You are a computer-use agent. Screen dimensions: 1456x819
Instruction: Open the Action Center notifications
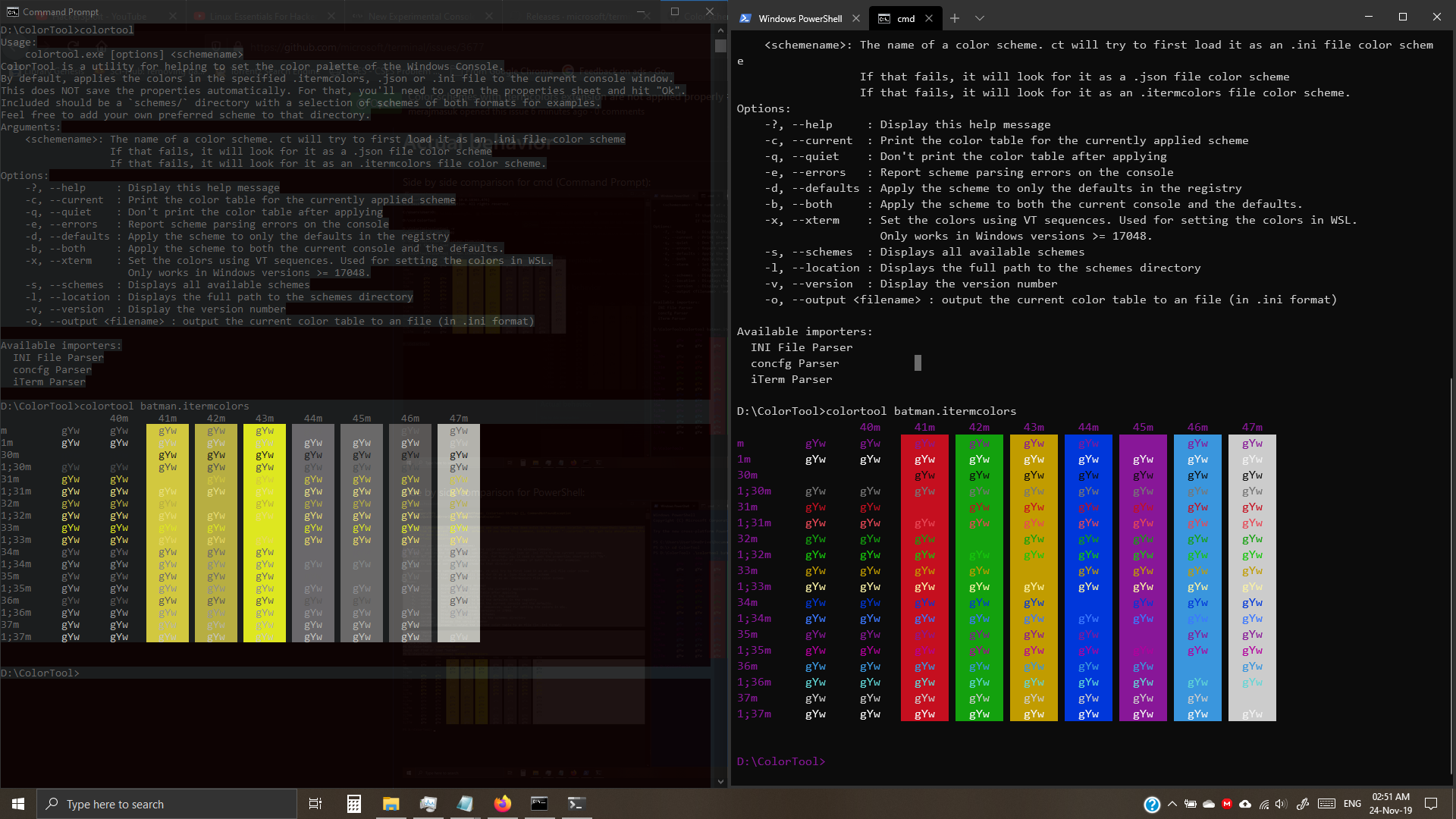[x=1431, y=804]
